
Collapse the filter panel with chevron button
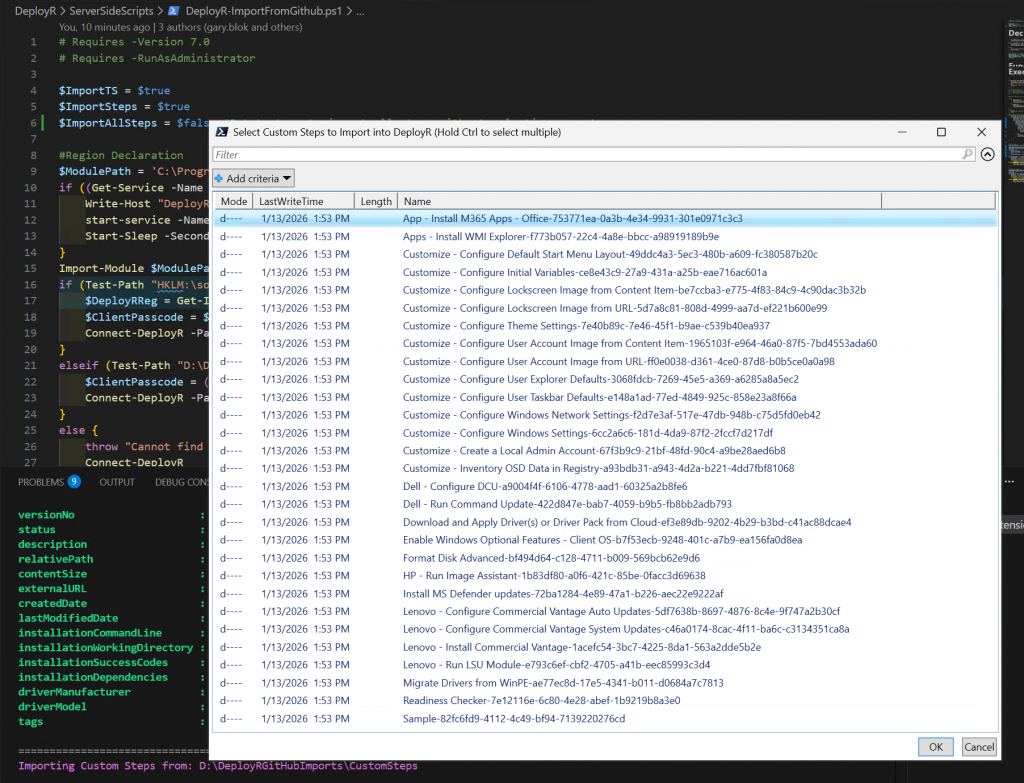coord(987,155)
